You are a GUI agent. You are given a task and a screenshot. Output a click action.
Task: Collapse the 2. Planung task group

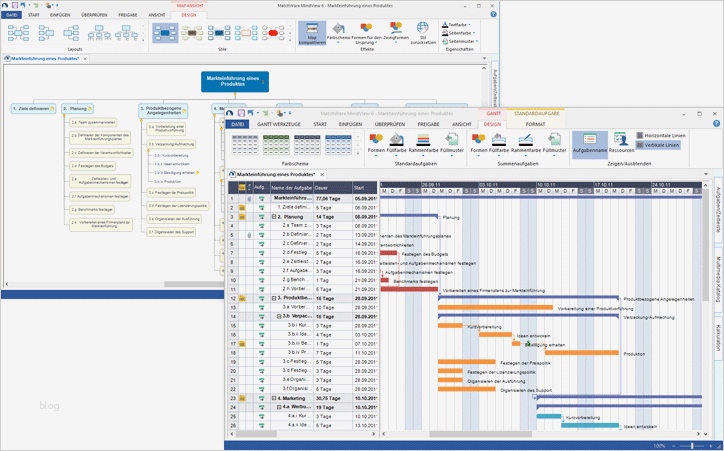(x=274, y=217)
